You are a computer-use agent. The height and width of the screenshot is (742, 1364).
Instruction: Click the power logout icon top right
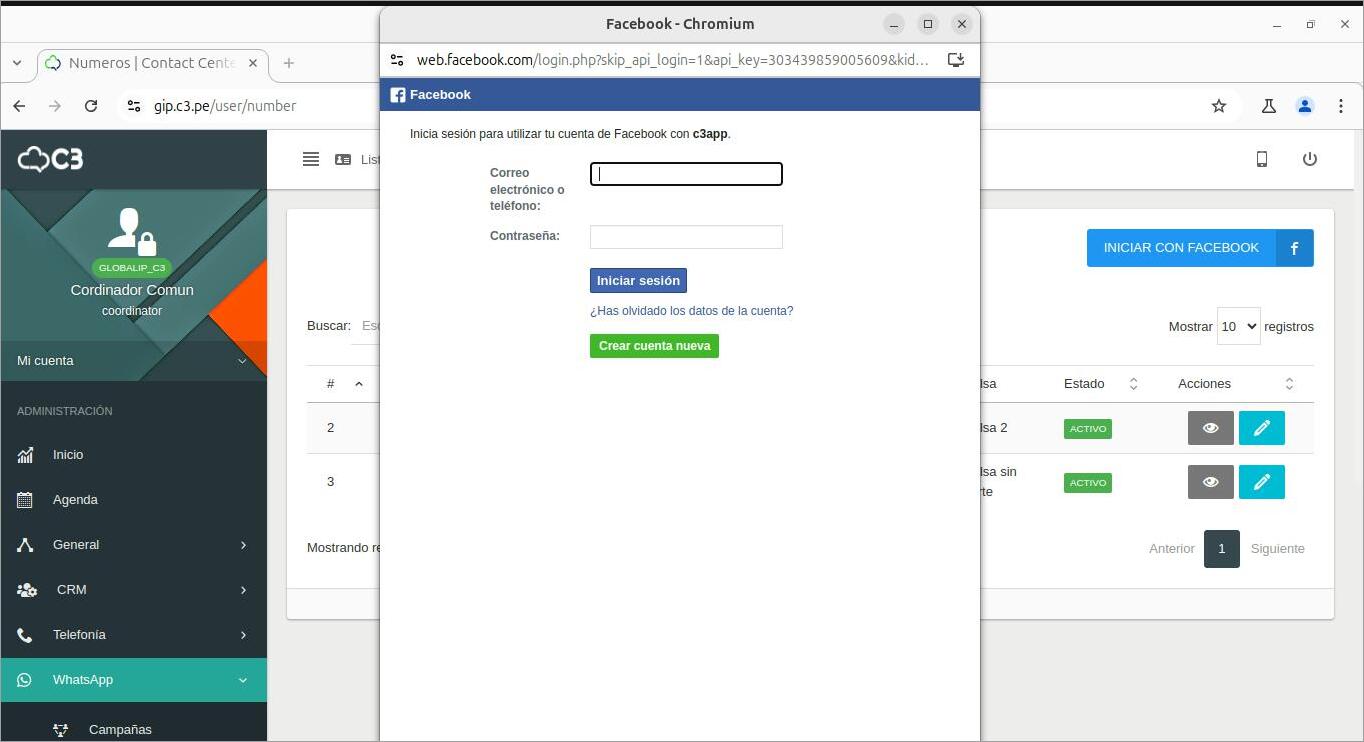[x=1310, y=159]
